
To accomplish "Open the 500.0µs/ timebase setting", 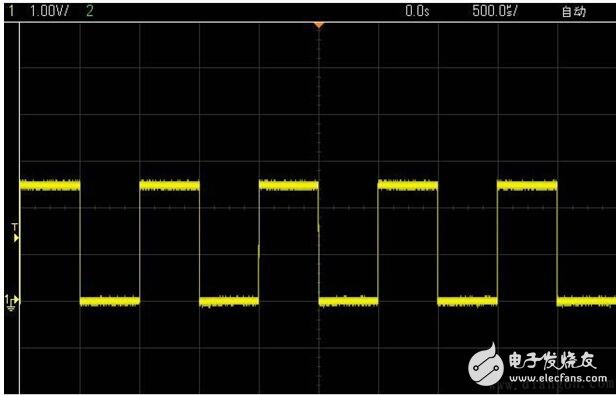I will [495, 11].
